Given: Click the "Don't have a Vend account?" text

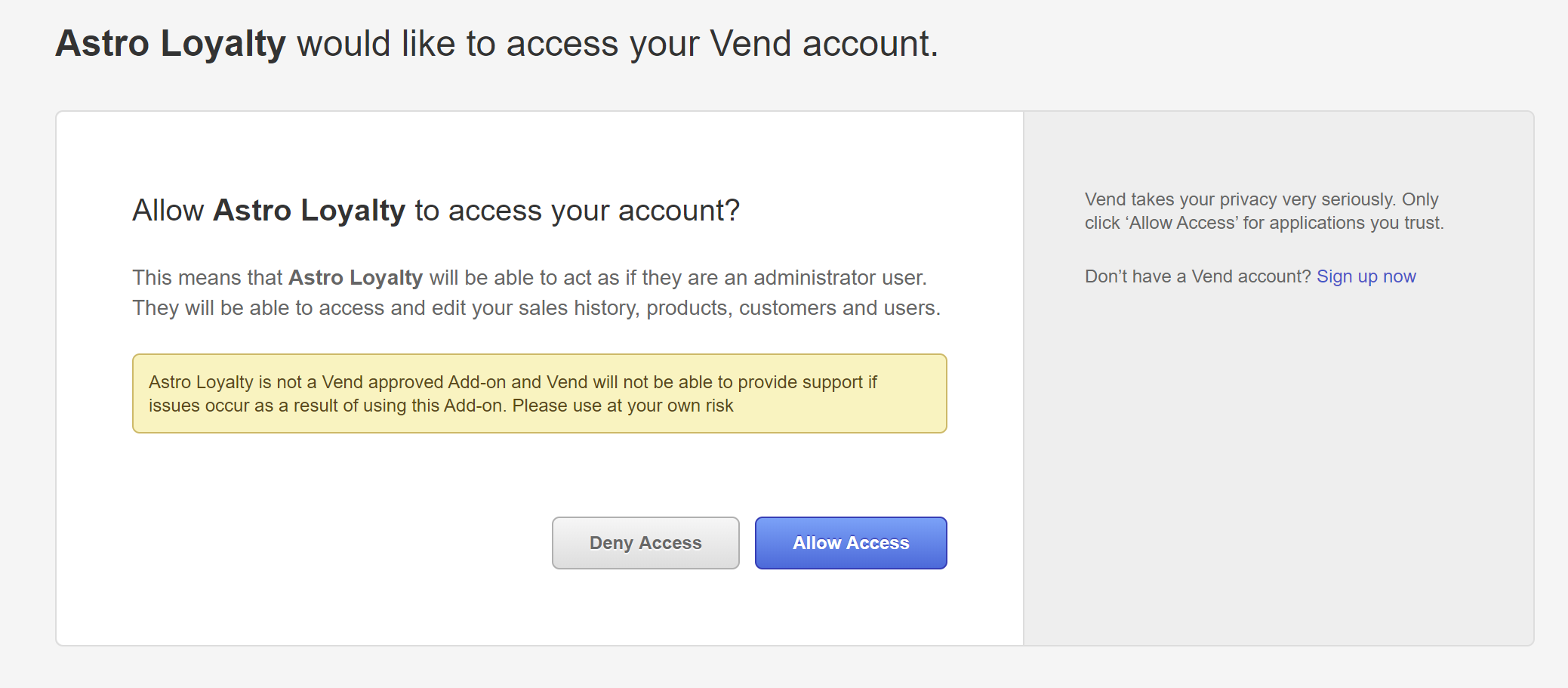Looking at the screenshot, I should [1197, 276].
